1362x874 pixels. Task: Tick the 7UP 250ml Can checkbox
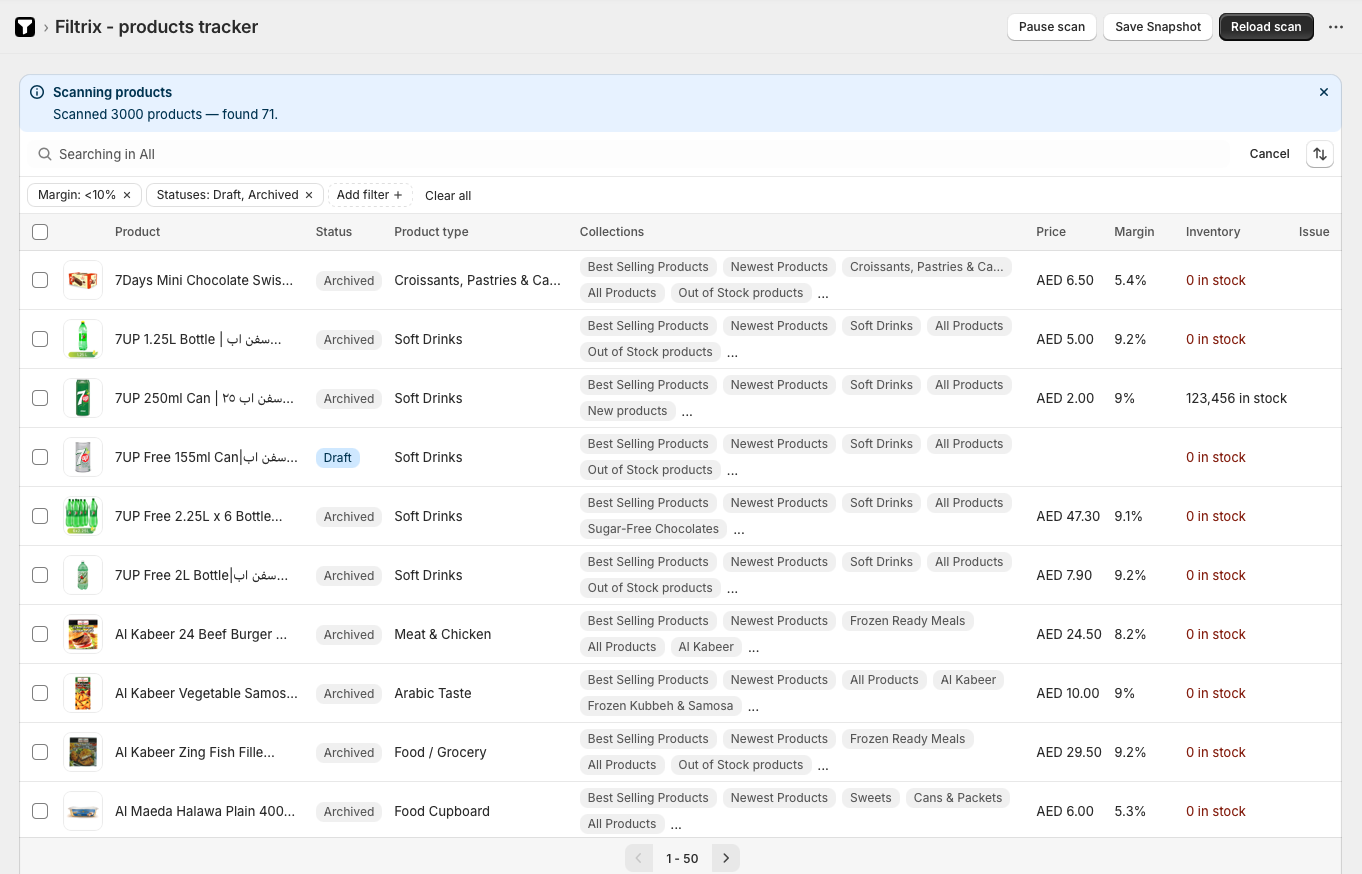(x=40, y=398)
